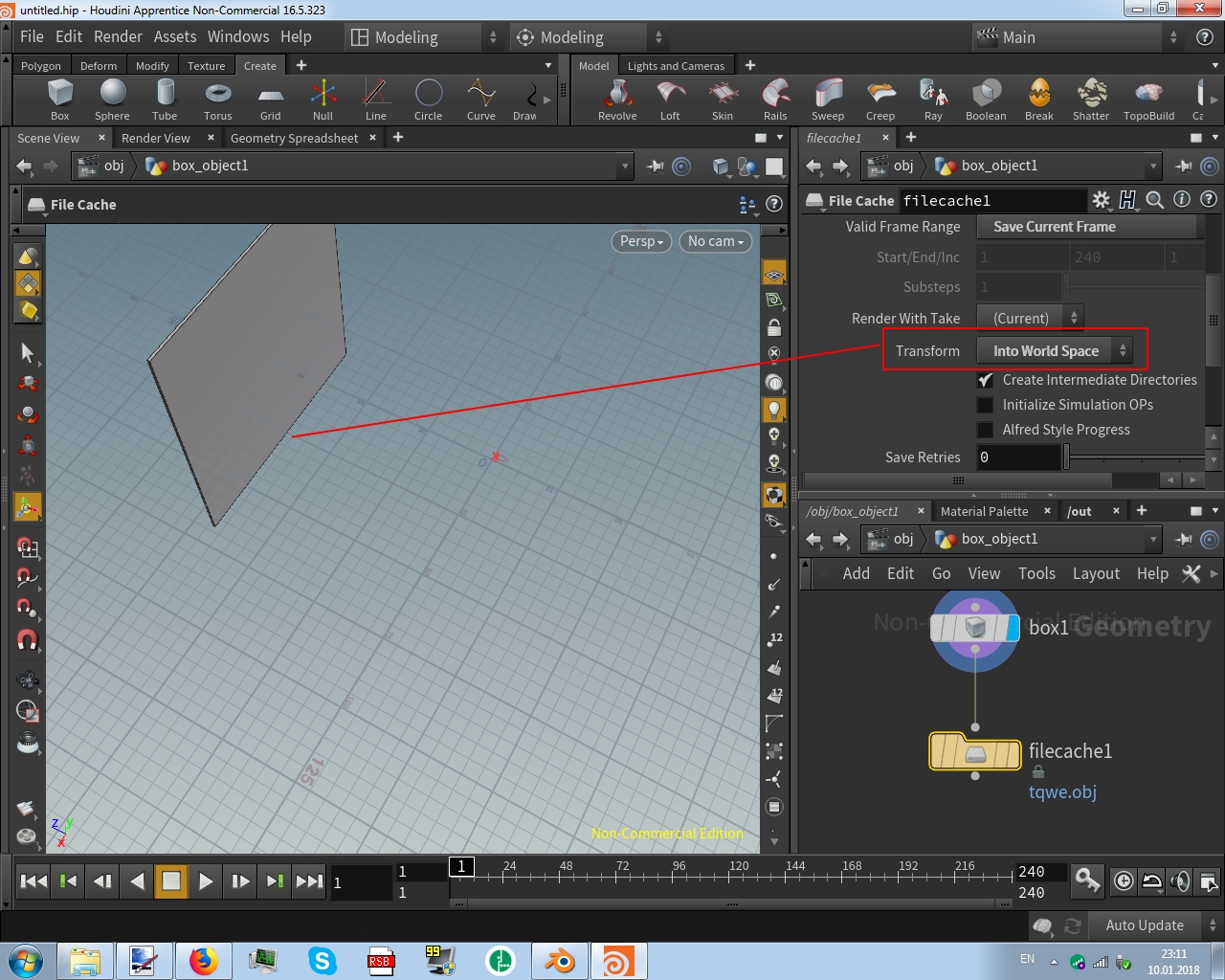Select the Rails shelf tool
The width and height of the screenshot is (1225, 980).
coord(775,100)
